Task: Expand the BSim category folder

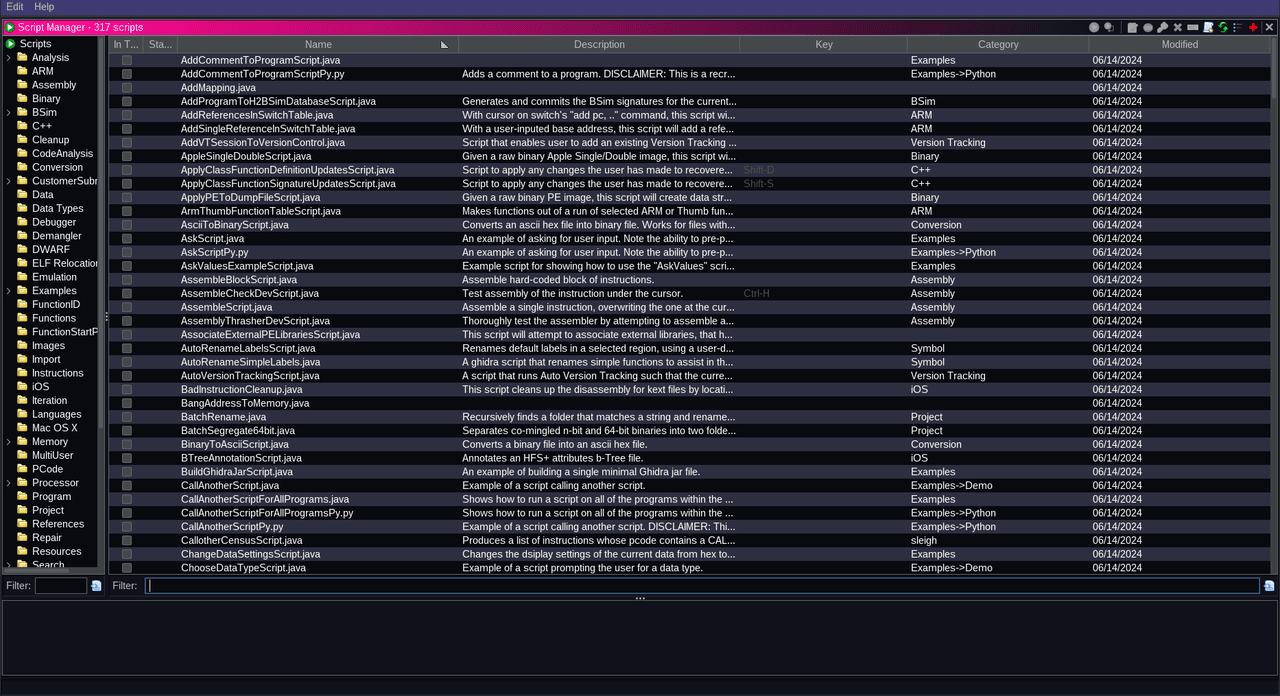Action: (9, 113)
